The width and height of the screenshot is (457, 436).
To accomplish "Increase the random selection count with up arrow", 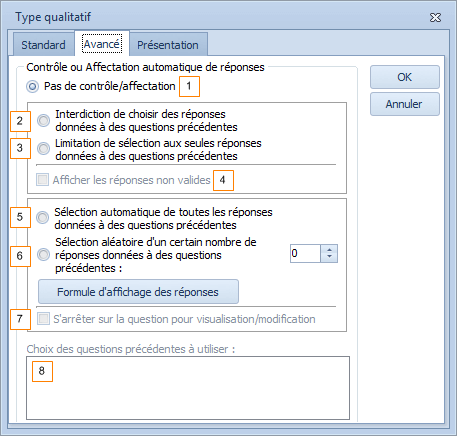I will point(329,250).
